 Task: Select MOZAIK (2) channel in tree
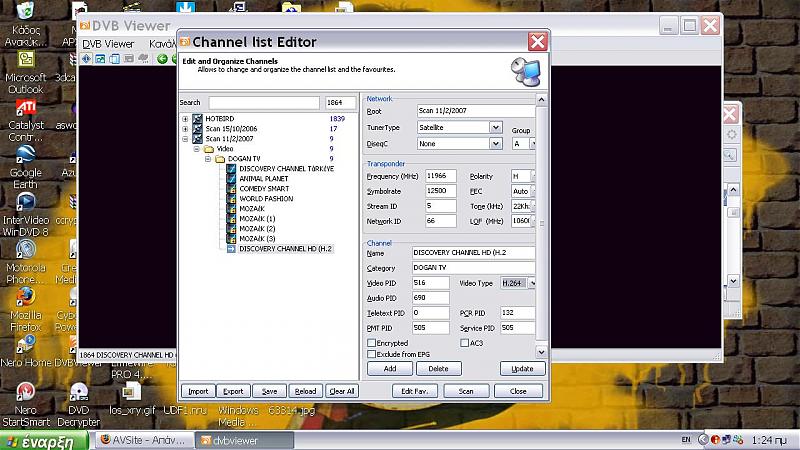[257, 229]
